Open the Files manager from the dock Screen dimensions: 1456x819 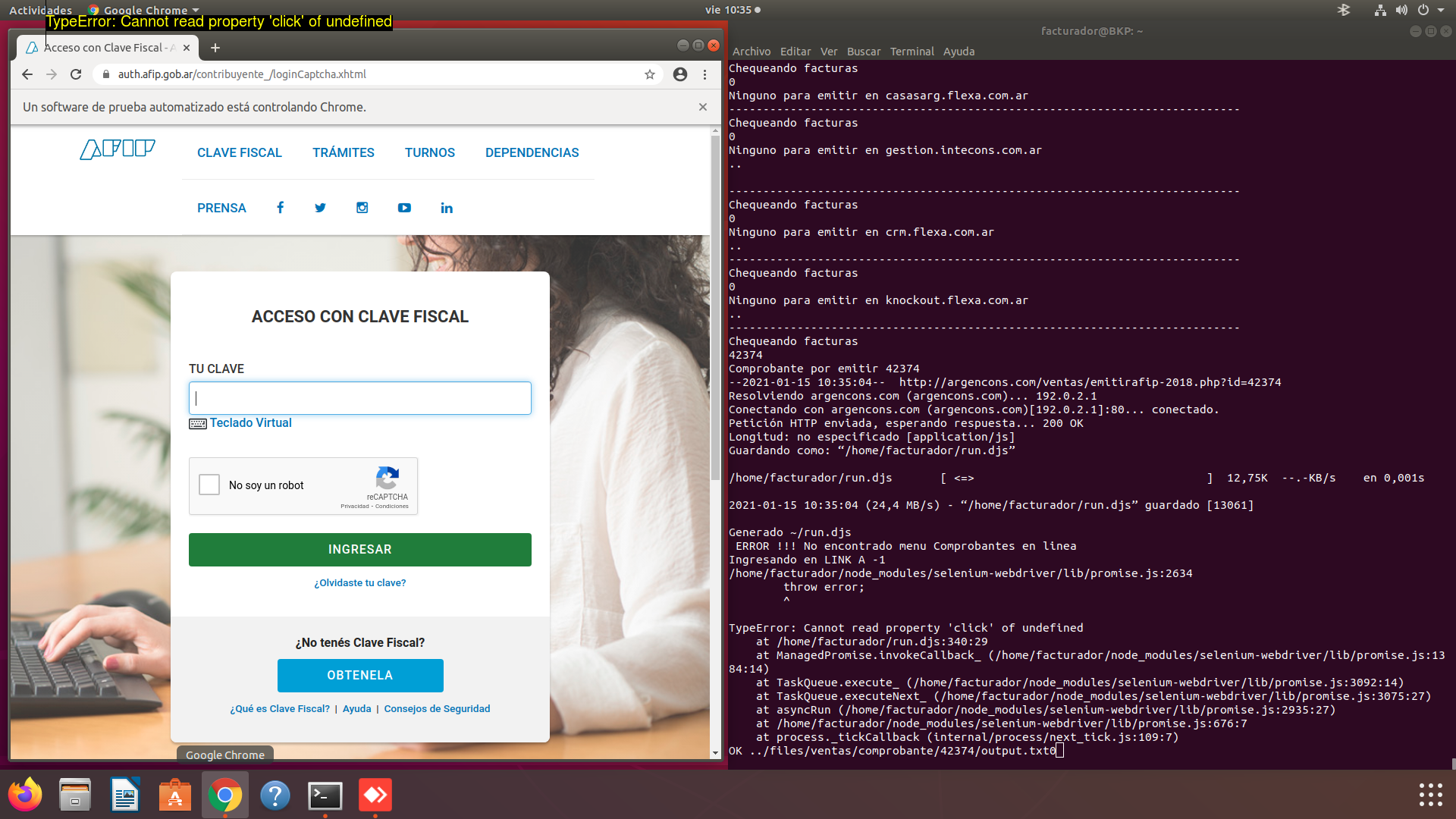pos(75,795)
